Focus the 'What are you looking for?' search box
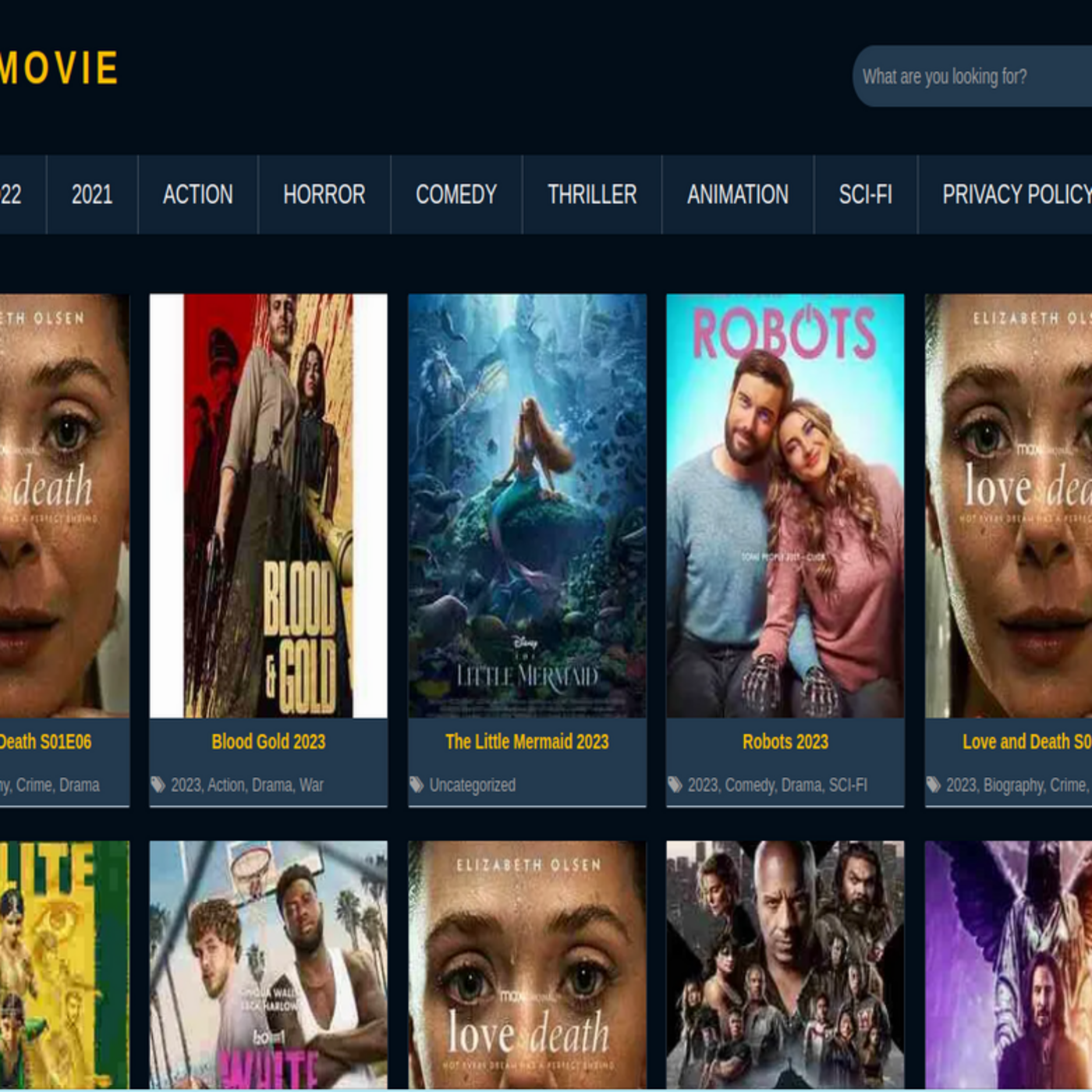This screenshot has width=1092, height=1092. pyautogui.click(x=973, y=76)
